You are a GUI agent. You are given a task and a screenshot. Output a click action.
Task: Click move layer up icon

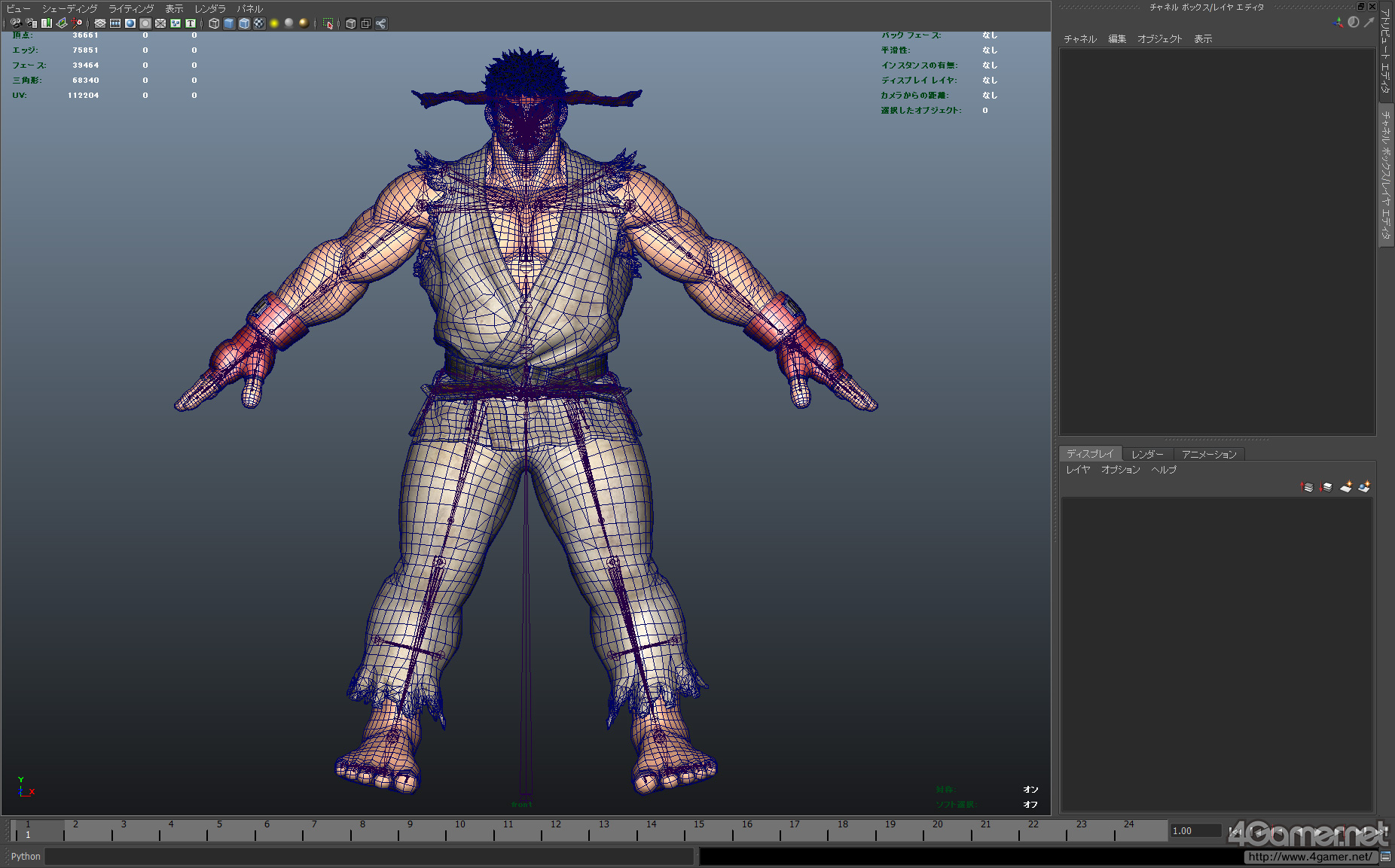[x=1307, y=487]
